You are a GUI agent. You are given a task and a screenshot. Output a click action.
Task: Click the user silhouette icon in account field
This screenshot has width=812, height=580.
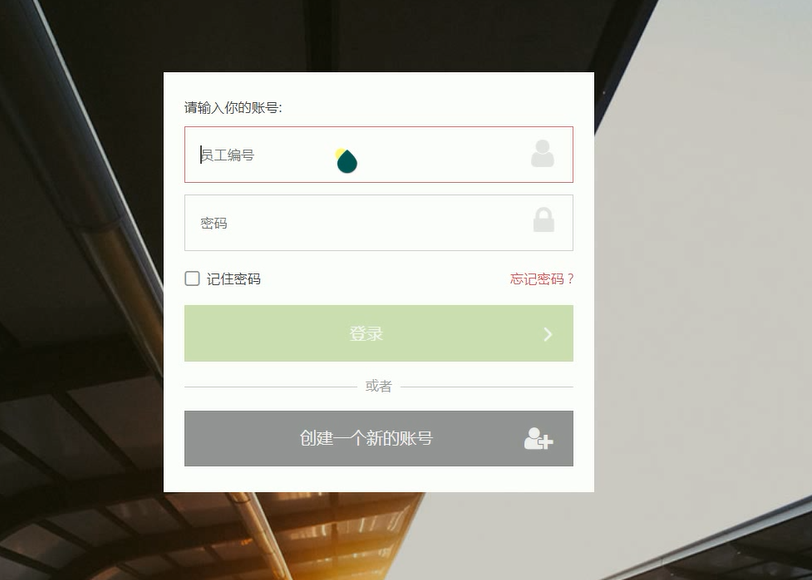click(x=542, y=153)
